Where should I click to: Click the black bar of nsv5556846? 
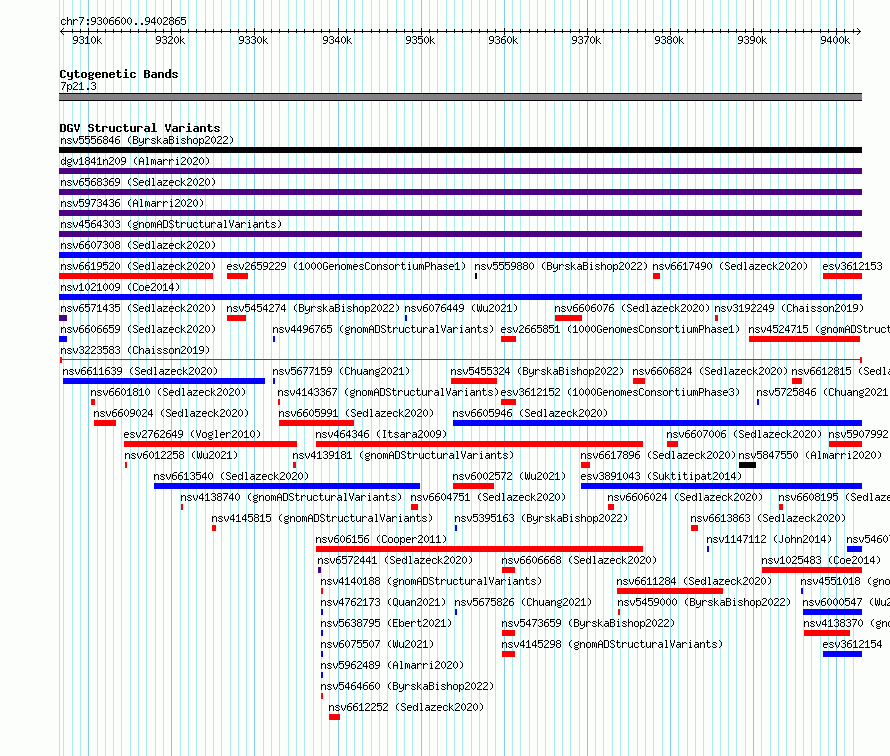tap(460, 150)
